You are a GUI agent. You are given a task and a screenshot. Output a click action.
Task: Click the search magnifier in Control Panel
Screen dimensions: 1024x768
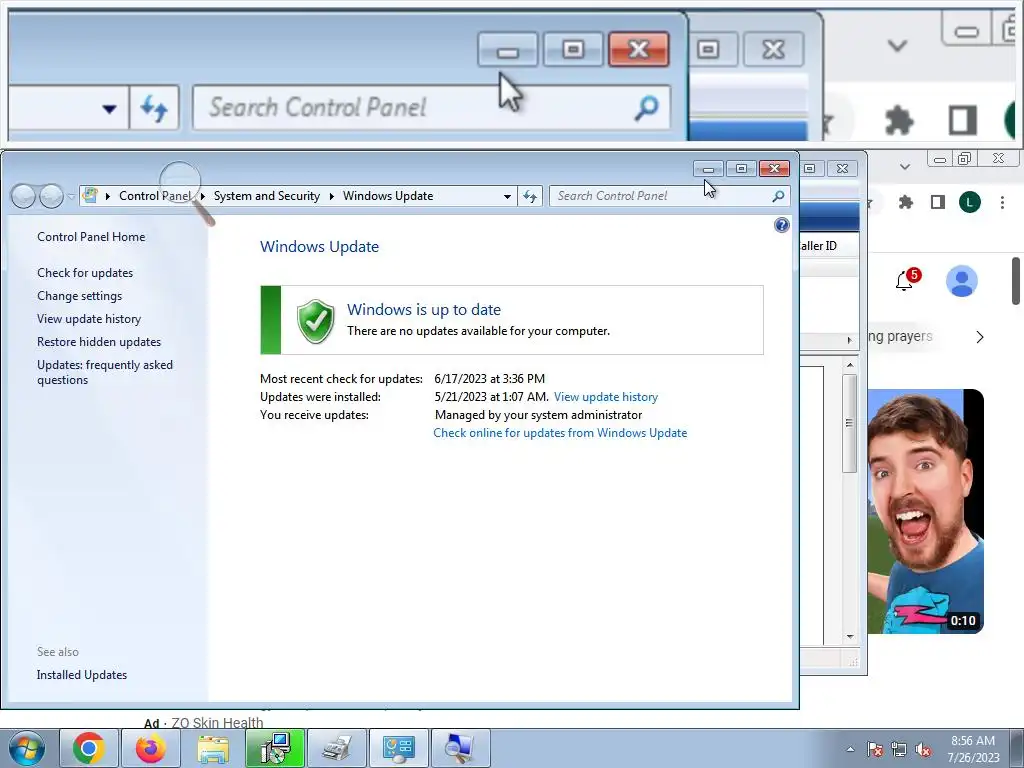coord(778,196)
